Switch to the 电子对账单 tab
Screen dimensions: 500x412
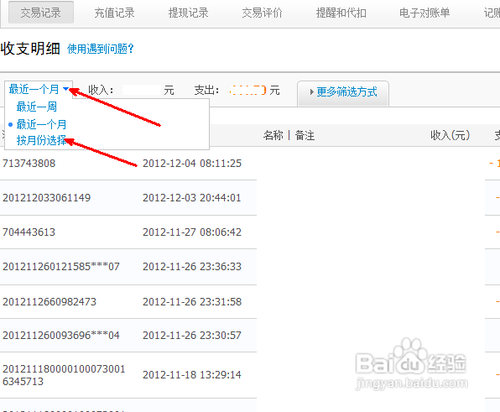425,13
